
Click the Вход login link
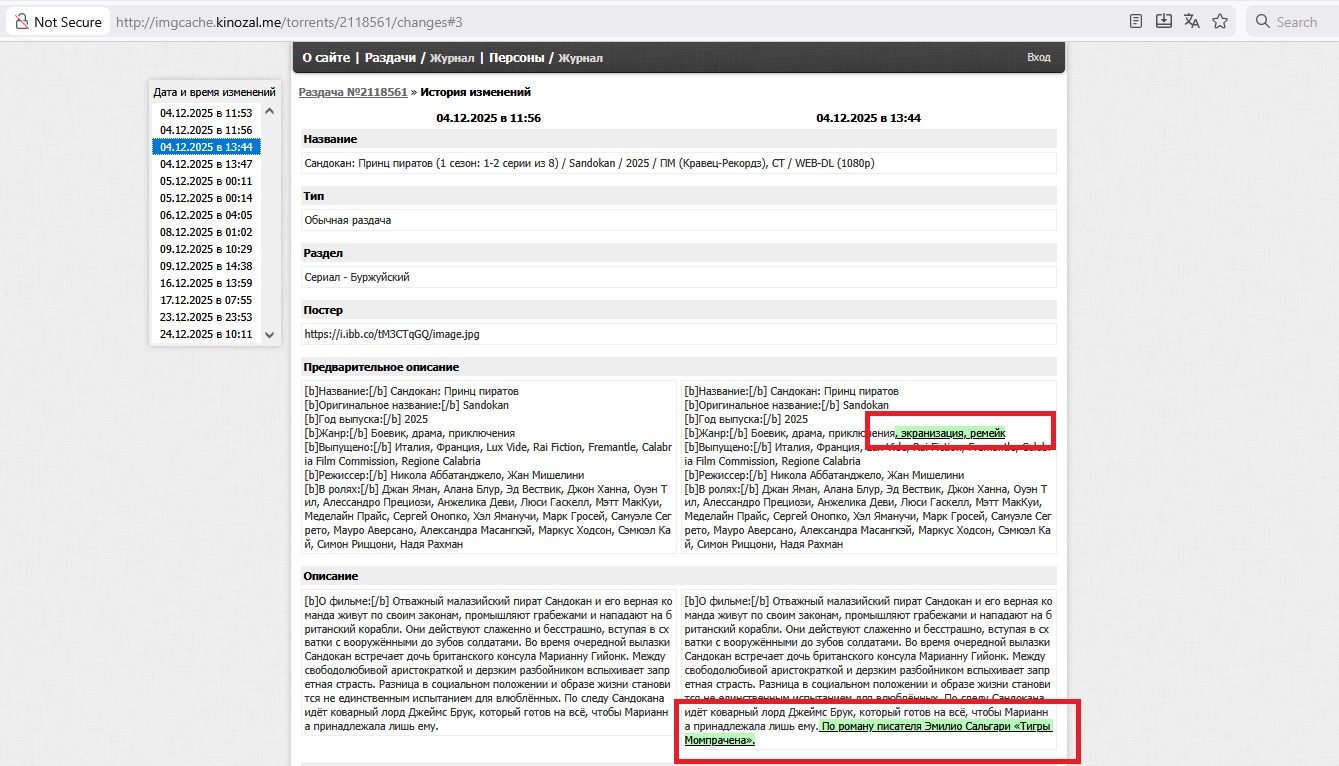tap(1038, 58)
